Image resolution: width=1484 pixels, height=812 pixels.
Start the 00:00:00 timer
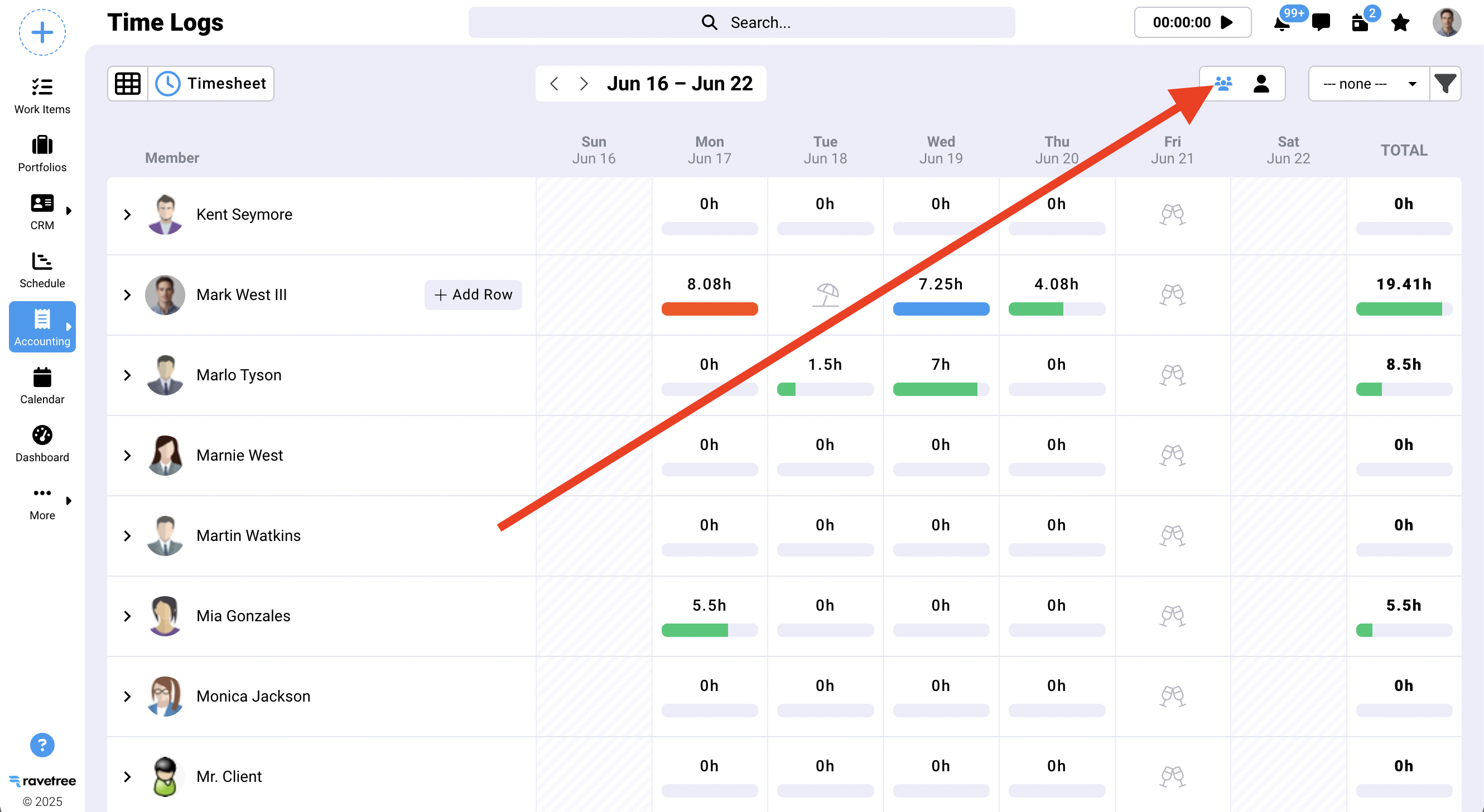pyautogui.click(x=1226, y=22)
